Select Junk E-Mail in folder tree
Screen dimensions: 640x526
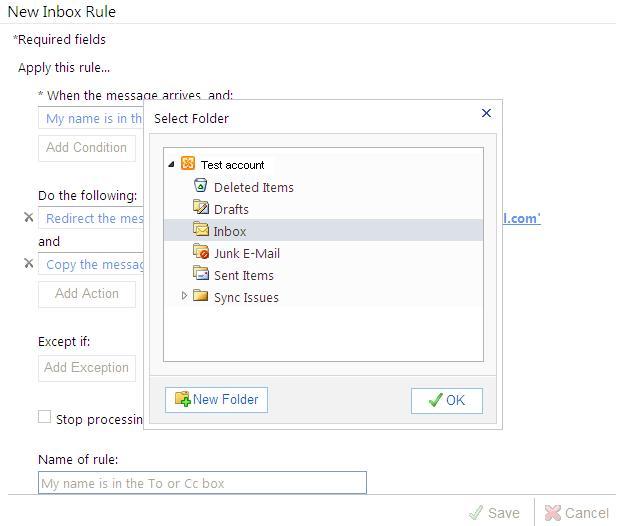click(x=246, y=253)
